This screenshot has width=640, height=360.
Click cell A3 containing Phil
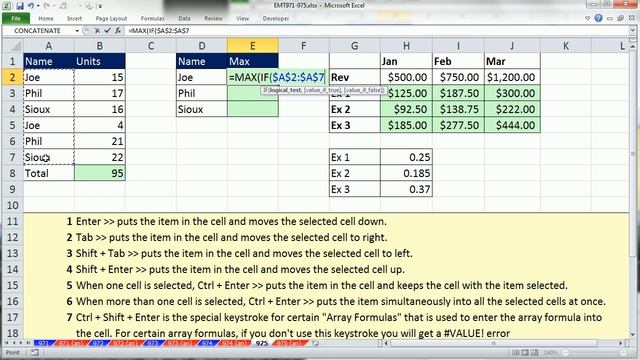(49, 93)
